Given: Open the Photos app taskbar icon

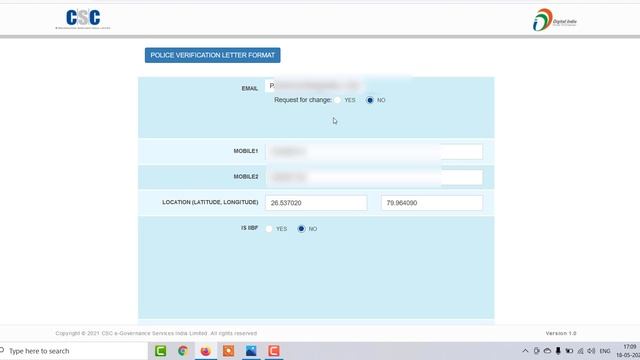Looking at the screenshot, I should point(251,351).
